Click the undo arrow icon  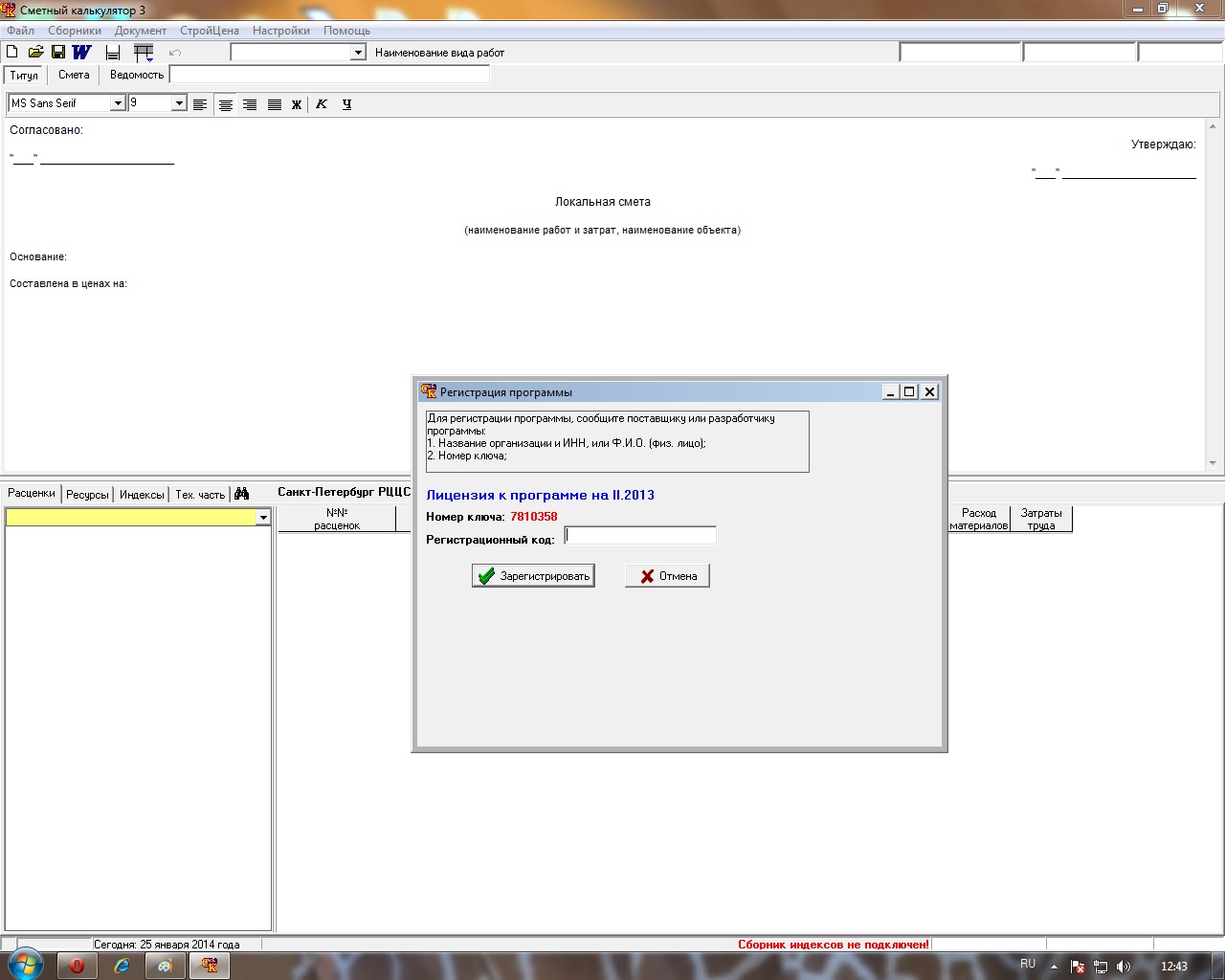tap(175, 53)
